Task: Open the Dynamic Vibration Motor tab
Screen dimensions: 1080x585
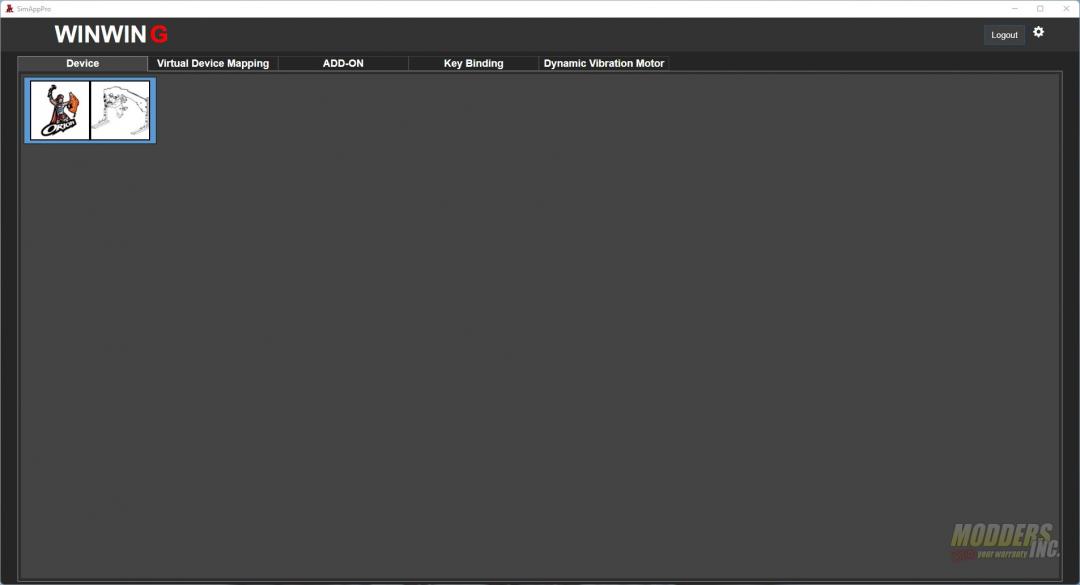Action: [x=603, y=63]
